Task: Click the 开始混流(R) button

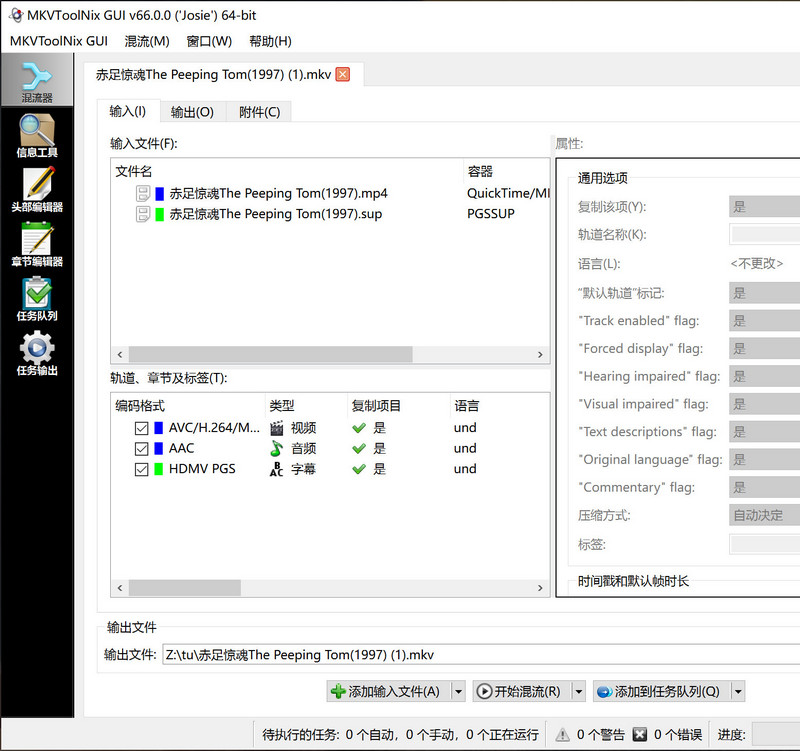Action: pyautogui.click(x=522, y=692)
